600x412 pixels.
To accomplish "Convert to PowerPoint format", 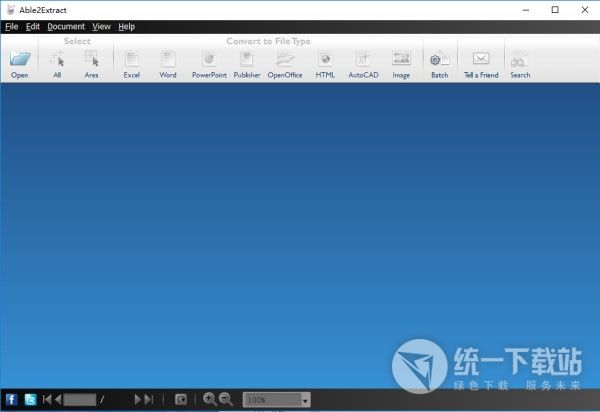I will [209, 59].
